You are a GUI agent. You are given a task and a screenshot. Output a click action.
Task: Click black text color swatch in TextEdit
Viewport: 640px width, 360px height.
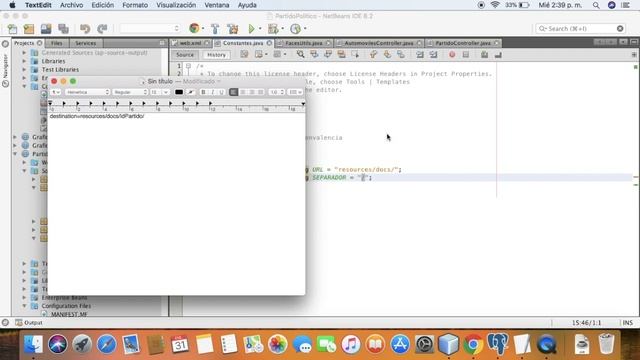coord(179,92)
